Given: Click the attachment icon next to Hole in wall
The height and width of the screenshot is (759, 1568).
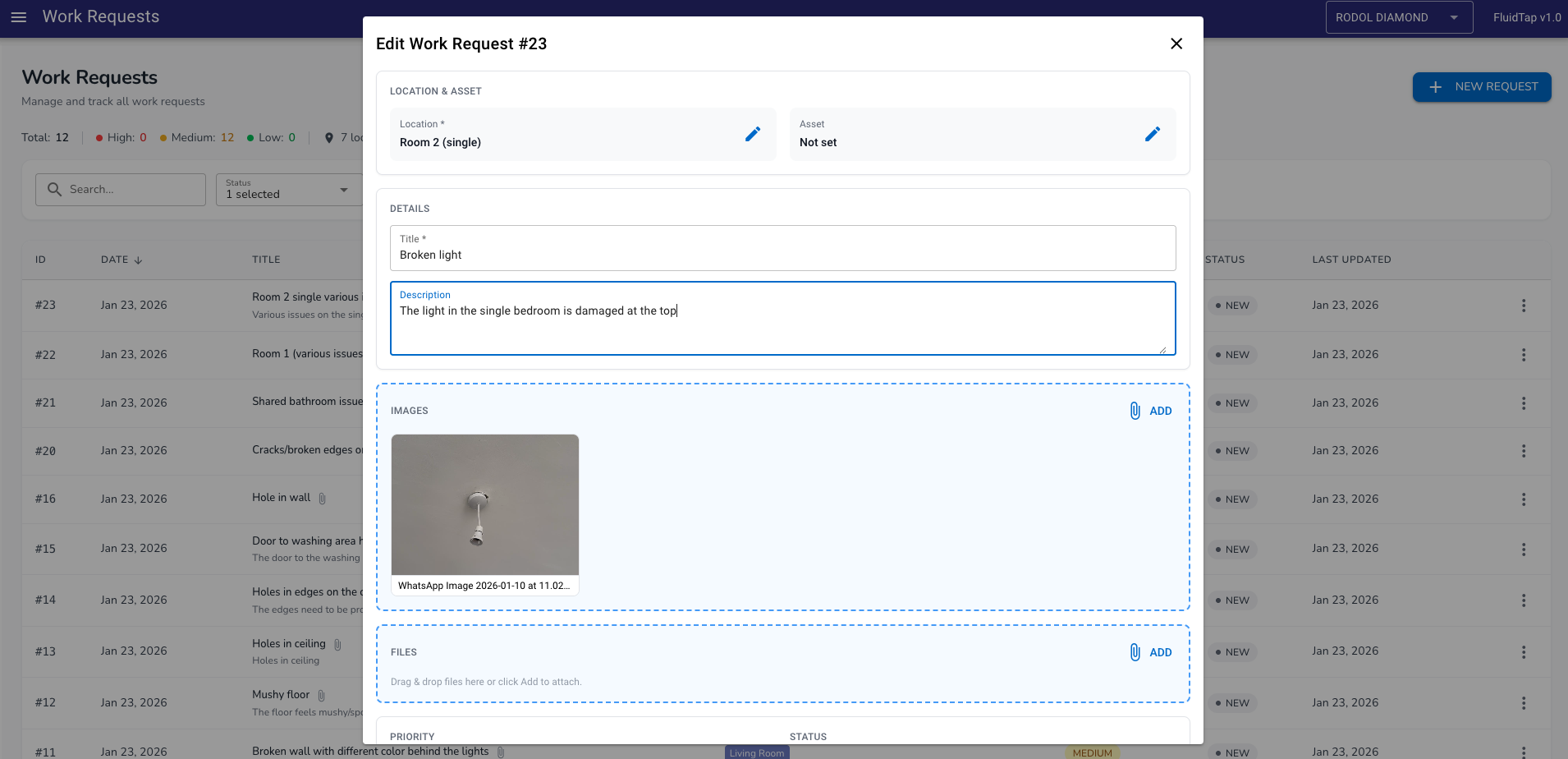Looking at the screenshot, I should 322,498.
